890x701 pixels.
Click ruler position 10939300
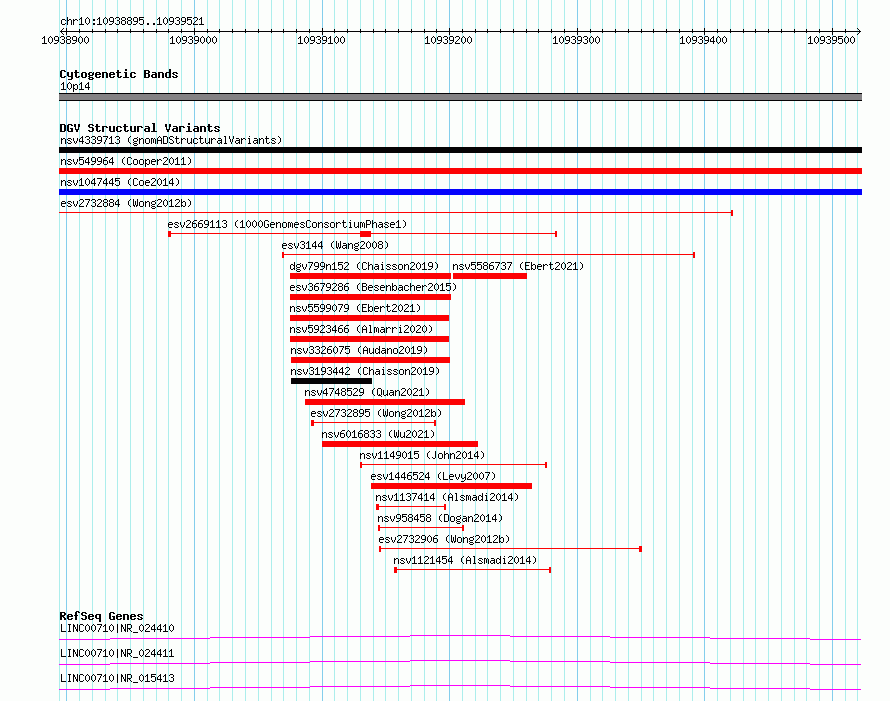(576, 40)
